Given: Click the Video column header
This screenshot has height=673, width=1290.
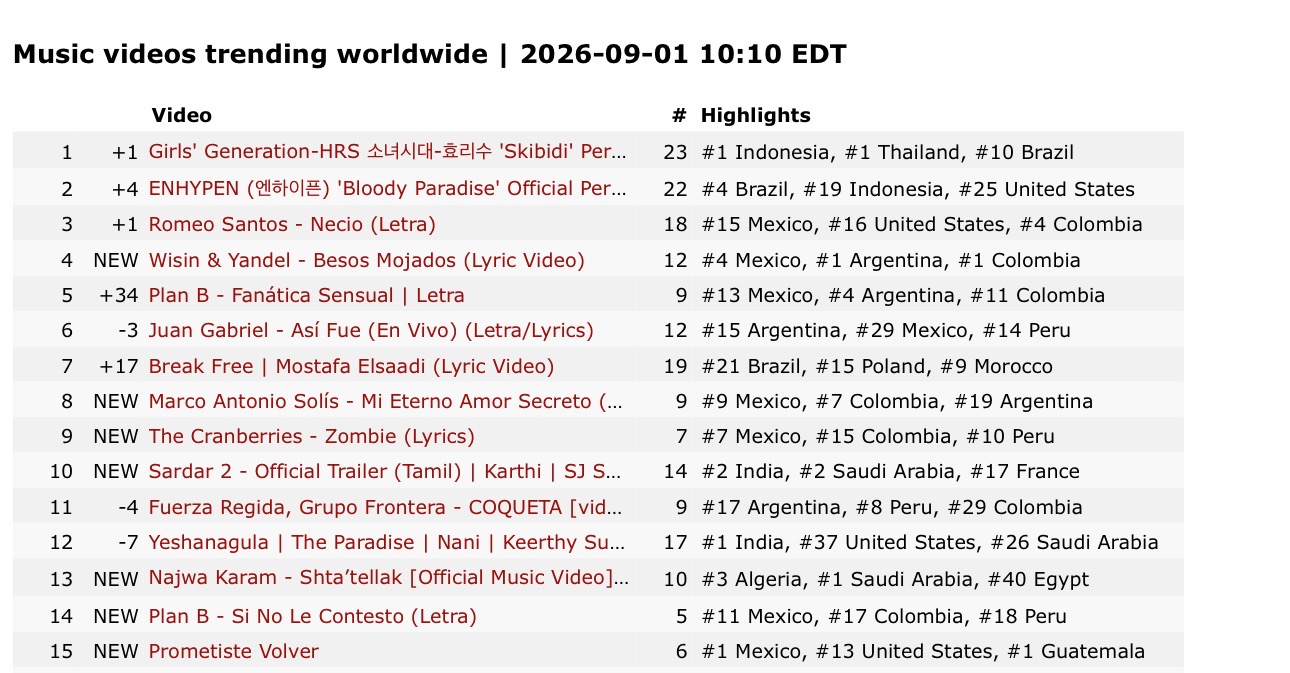Looking at the screenshot, I should click(181, 115).
